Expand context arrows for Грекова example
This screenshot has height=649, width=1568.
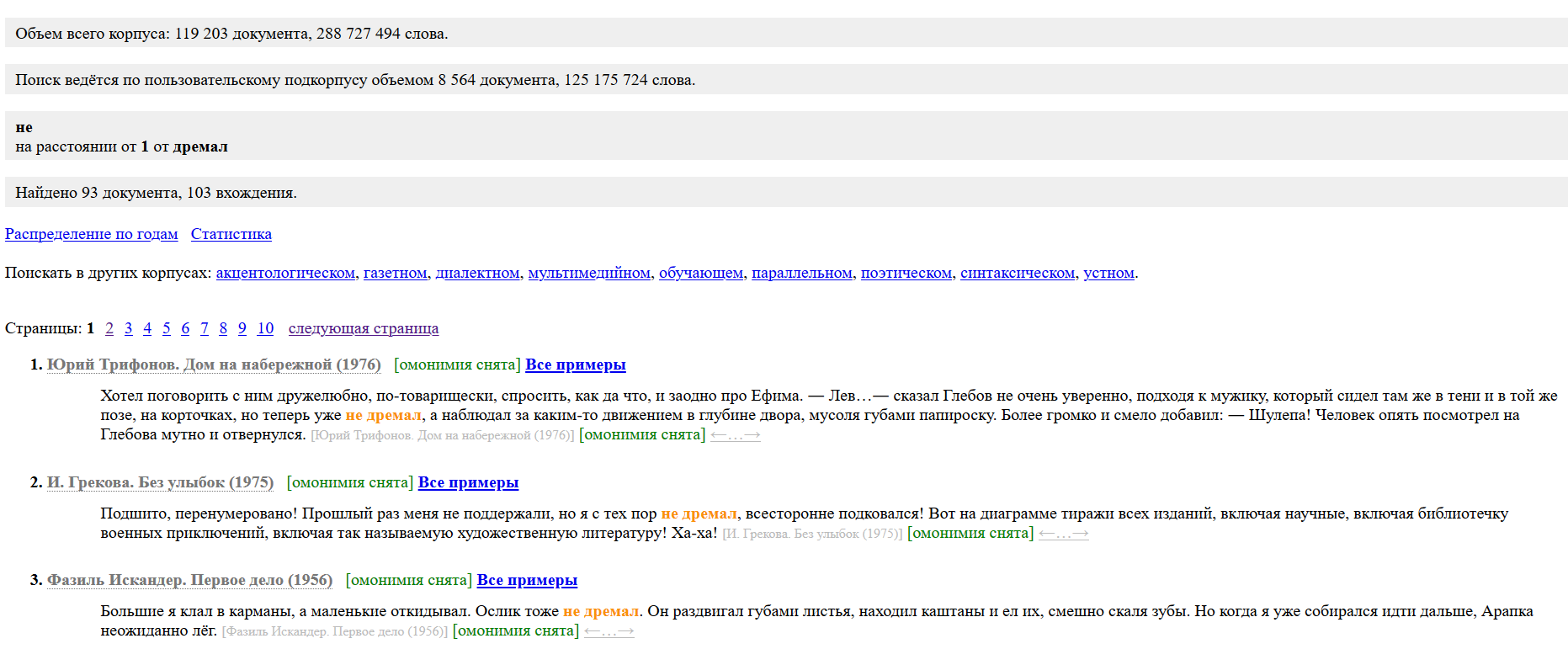point(1063,534)
